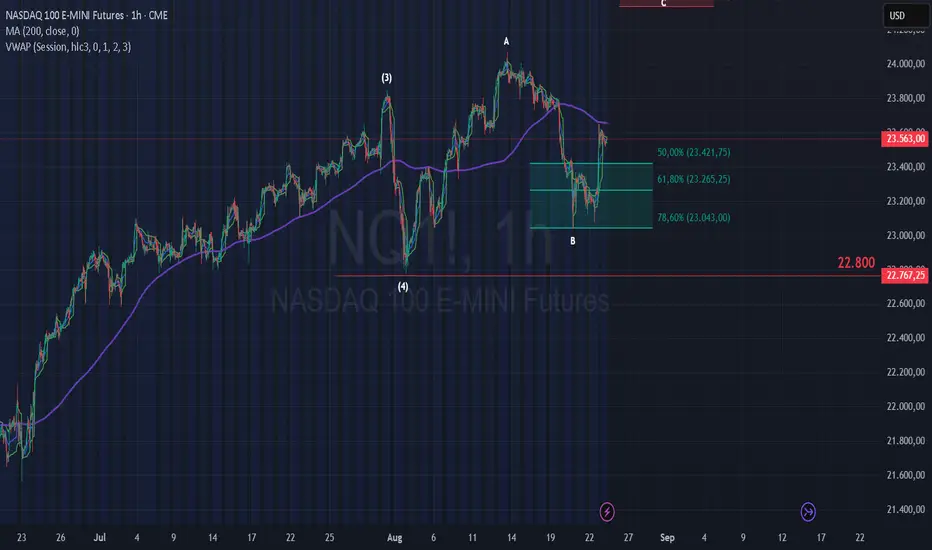Click the 22.000,00 price axis label
Screen dimensions: 932x550
tap(906, 406)
